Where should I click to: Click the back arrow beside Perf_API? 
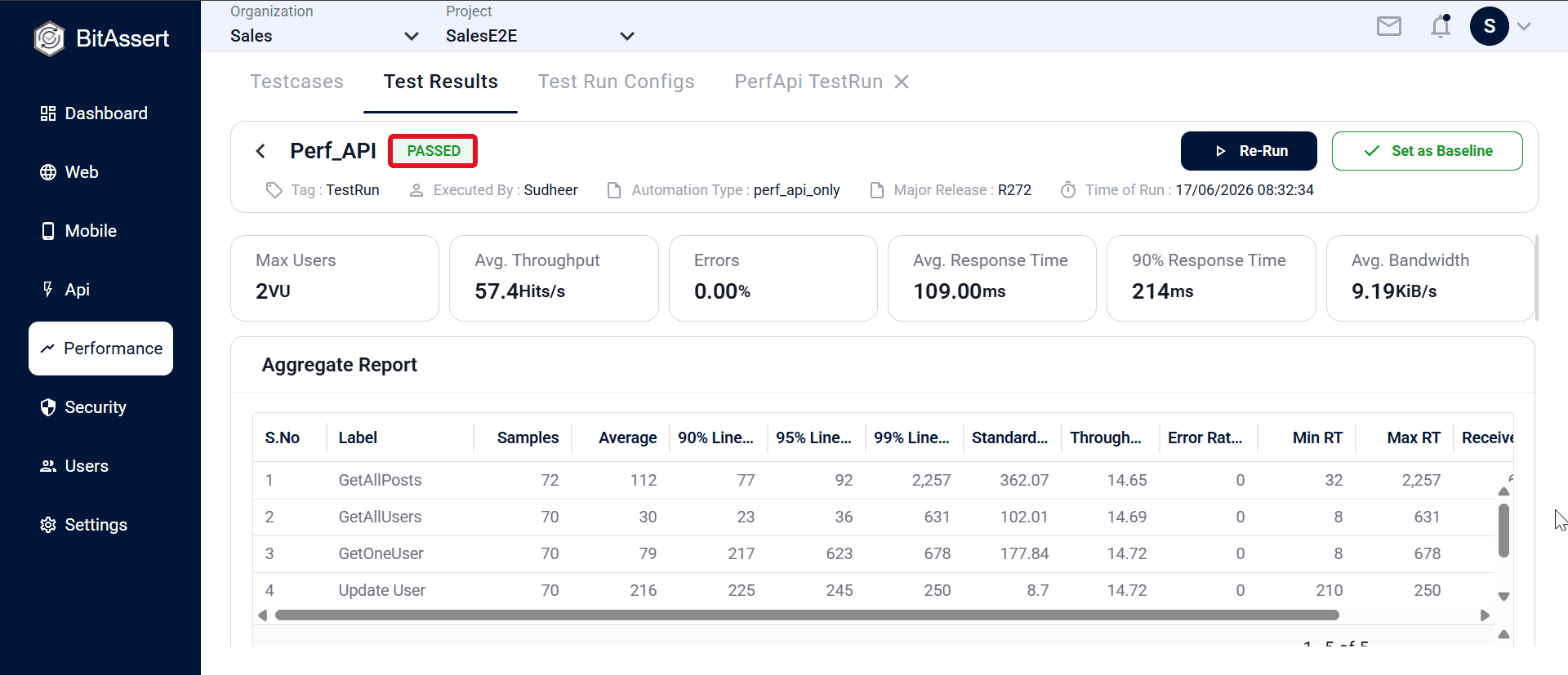(261, 151)
